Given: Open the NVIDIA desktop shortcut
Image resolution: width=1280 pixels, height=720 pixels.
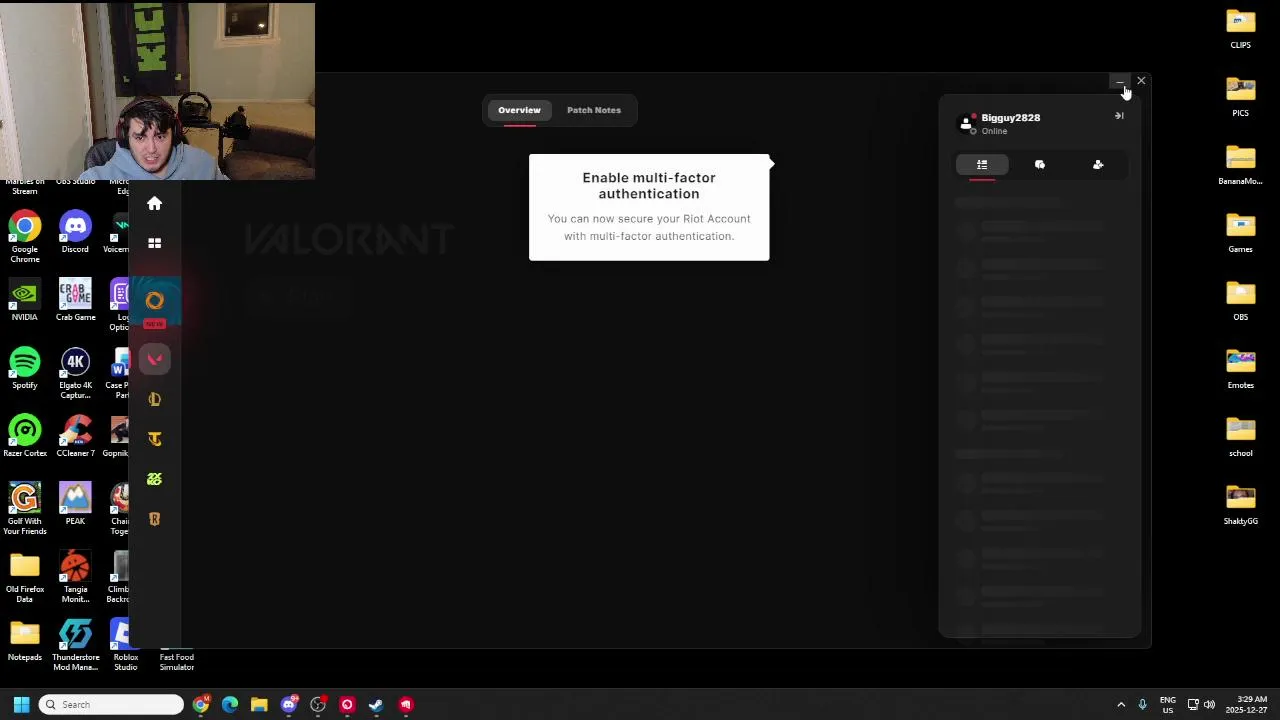Looking at the screenshot, I should click(x=24, y=299).
